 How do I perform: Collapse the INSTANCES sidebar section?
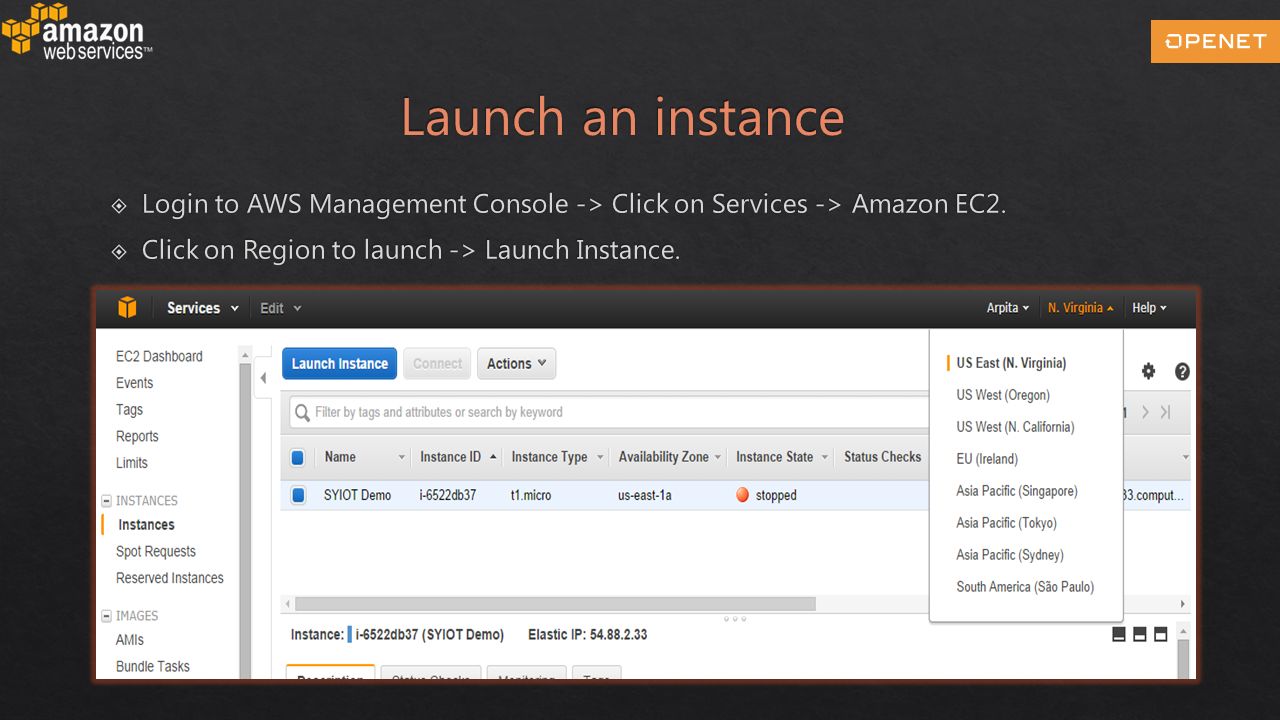(107, 501)
